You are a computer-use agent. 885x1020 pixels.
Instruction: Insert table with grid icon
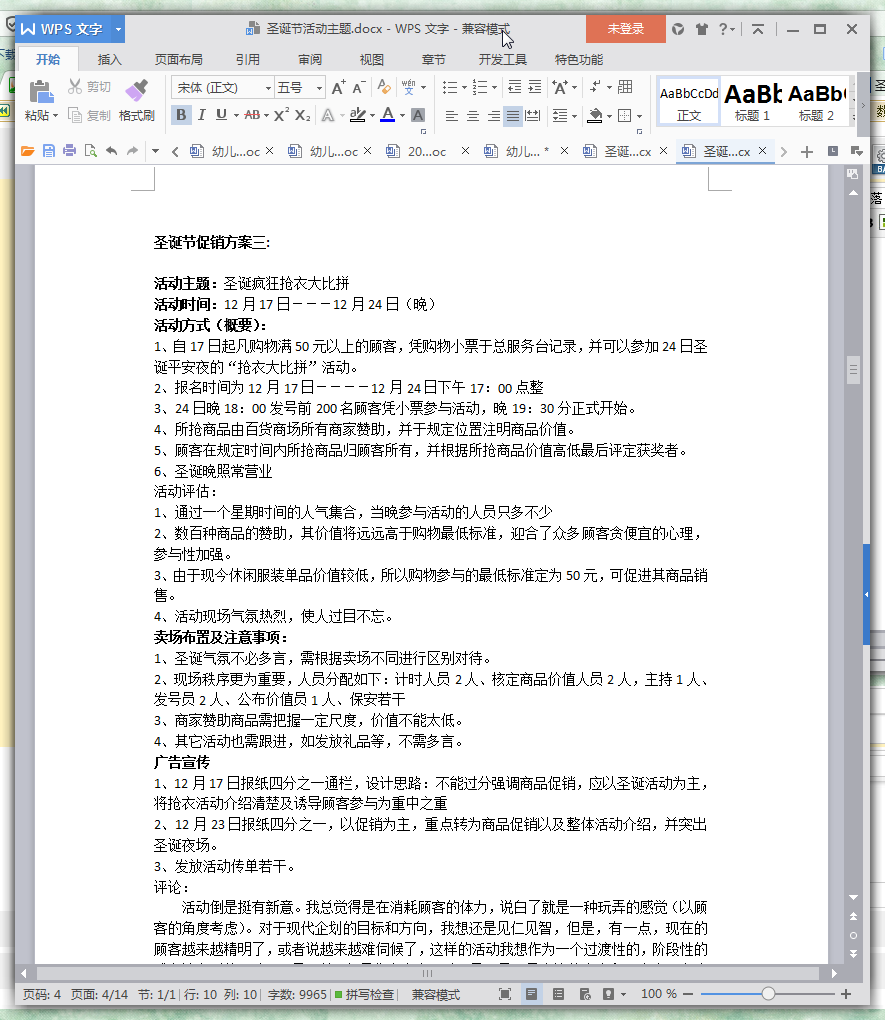625,87
